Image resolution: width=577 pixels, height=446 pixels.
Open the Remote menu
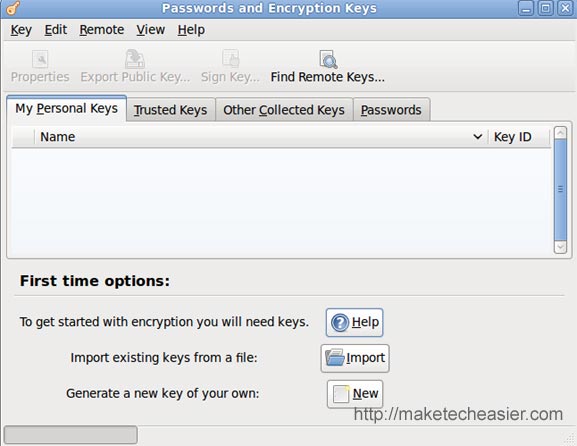point(102,30)
